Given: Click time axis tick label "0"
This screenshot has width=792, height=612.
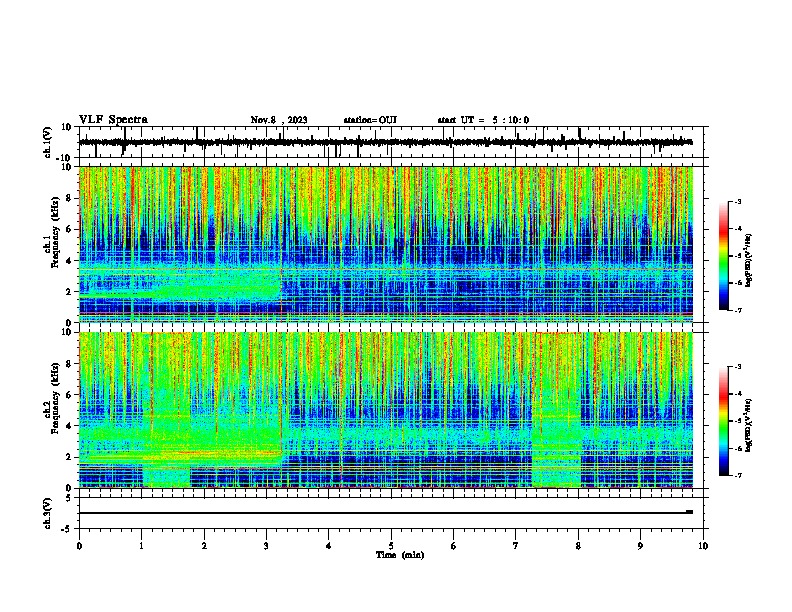Looking at the screenshot, I should pos(79,546).
